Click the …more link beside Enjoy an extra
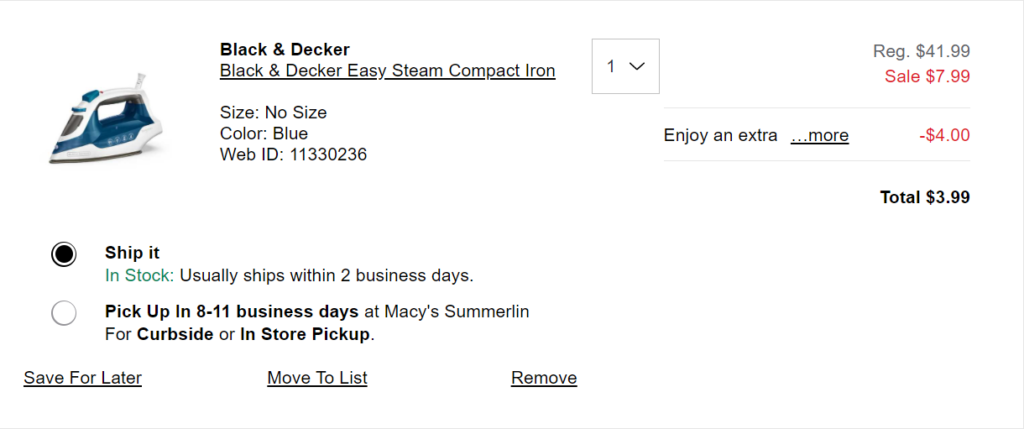 tap(819, 135)
